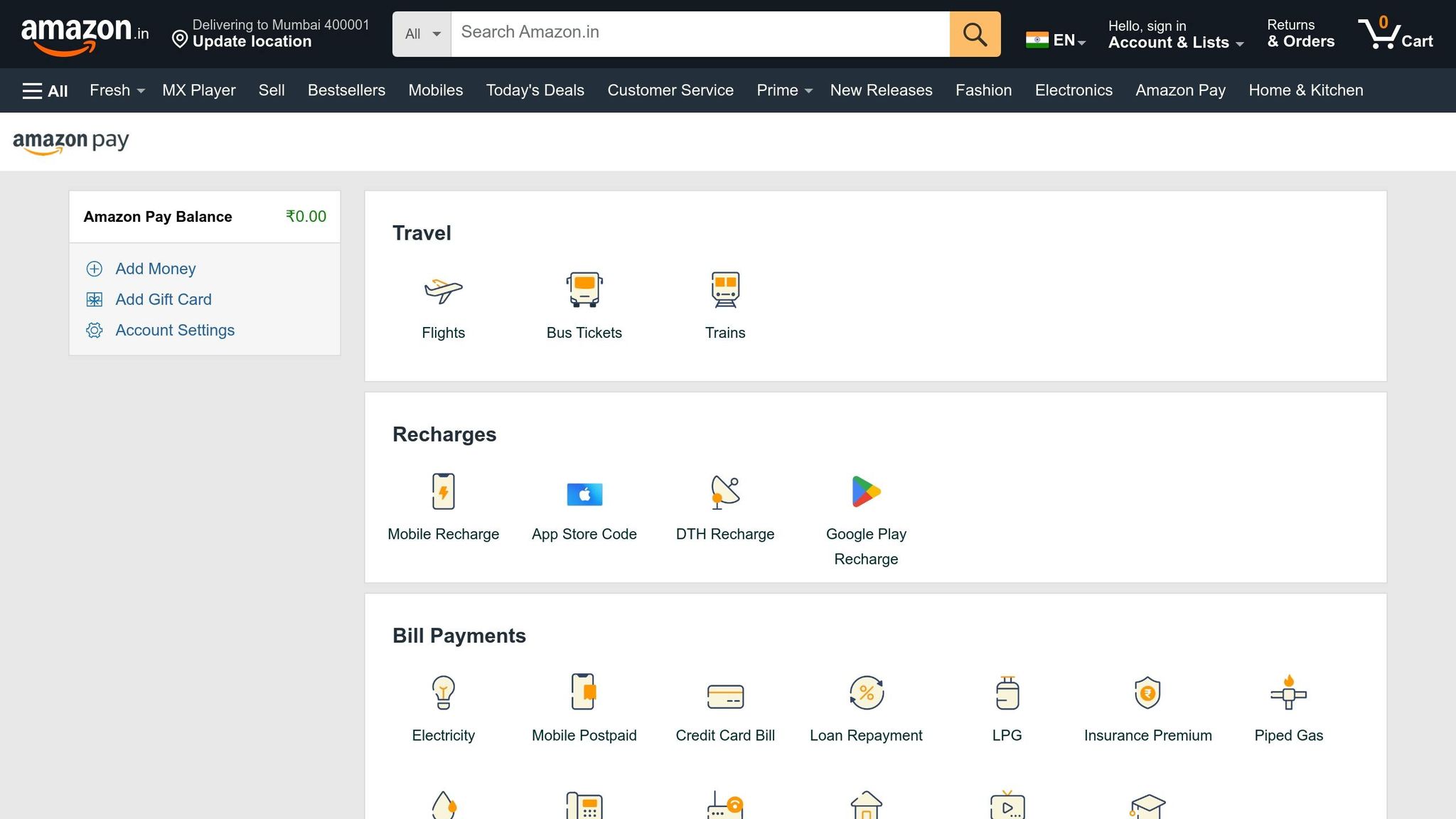The width and height of the screenshot is (1456, 819).
Task: Open the Customer Service menu item
Action: pyautogui.click(x=670, y=90)
